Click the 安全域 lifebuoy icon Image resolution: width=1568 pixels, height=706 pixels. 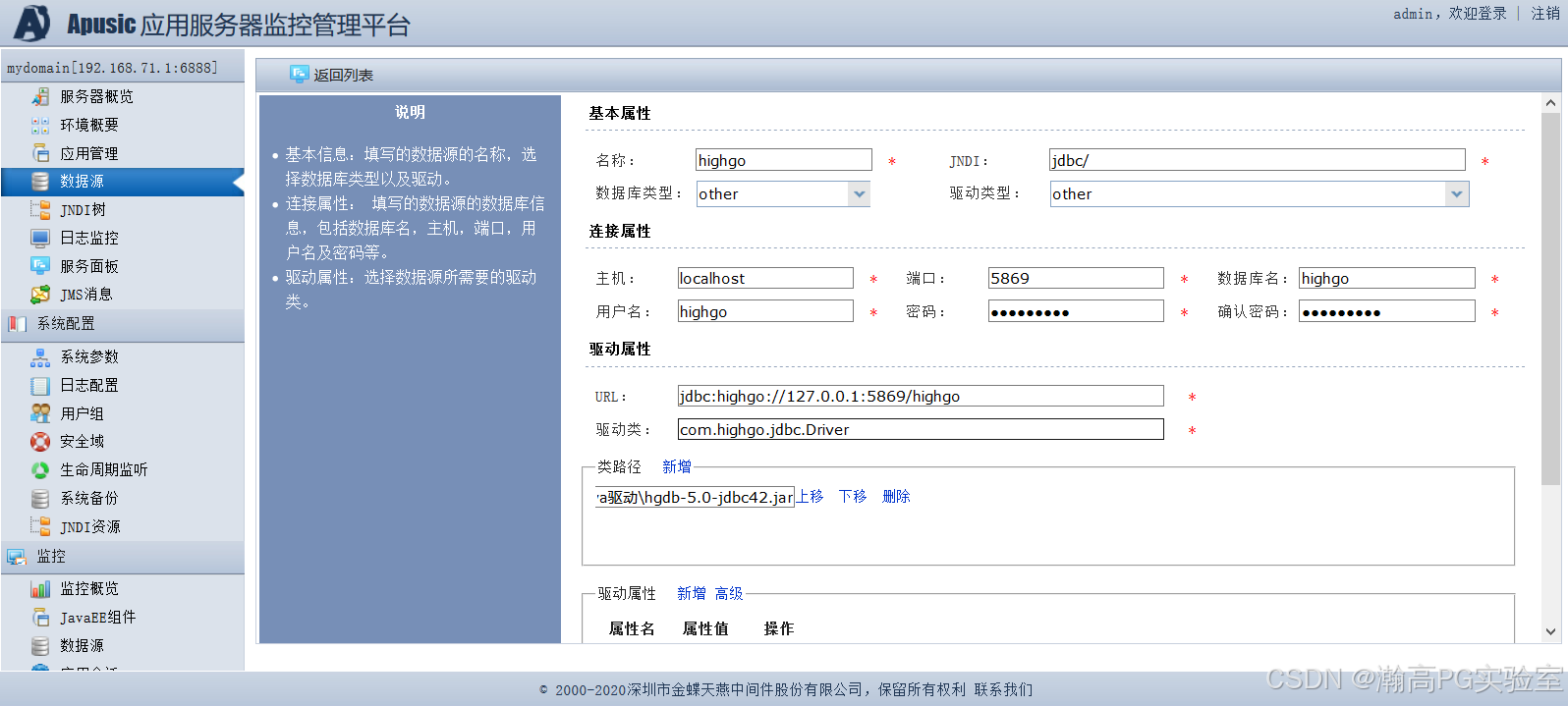(40, 442)
